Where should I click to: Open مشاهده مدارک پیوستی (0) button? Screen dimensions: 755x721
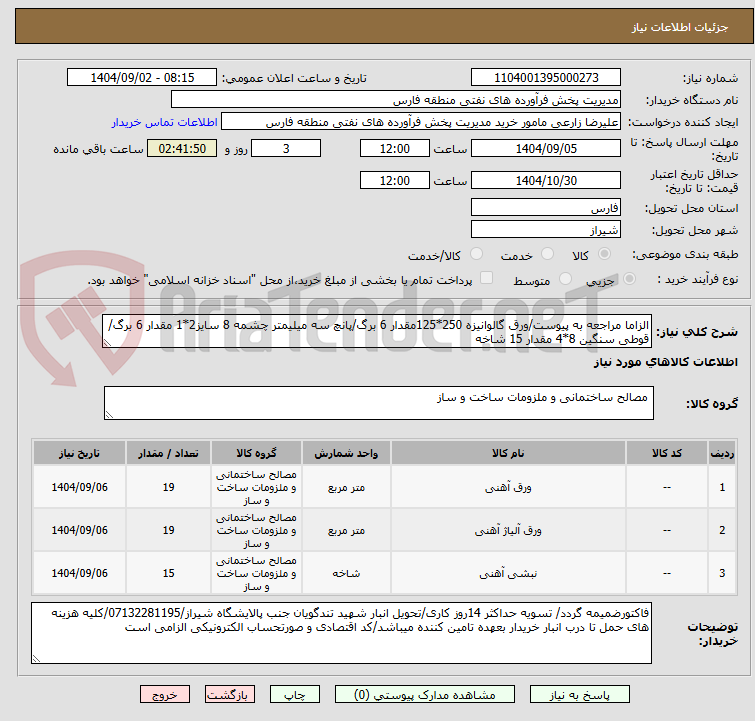click(x=425, y=695)
